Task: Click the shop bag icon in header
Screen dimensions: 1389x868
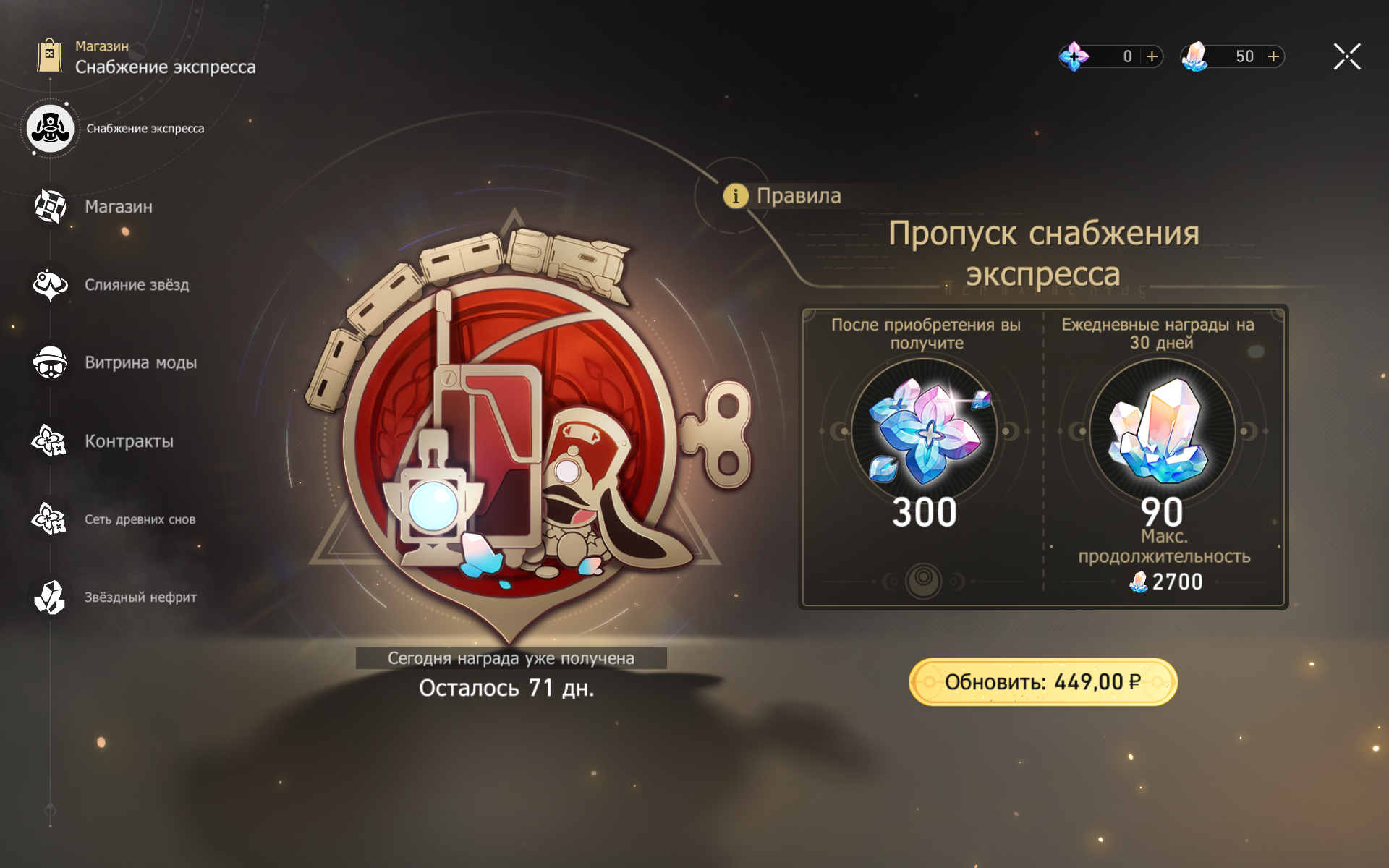Action: click(x=49, y=56)
